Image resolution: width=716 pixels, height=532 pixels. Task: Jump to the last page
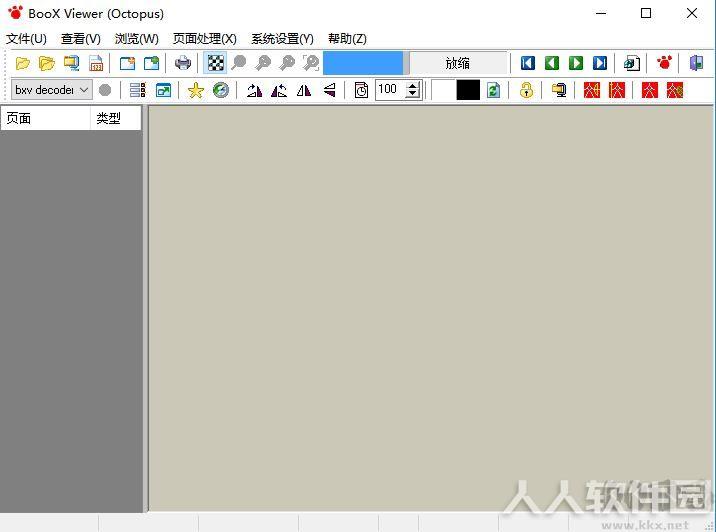coord(600,63)
